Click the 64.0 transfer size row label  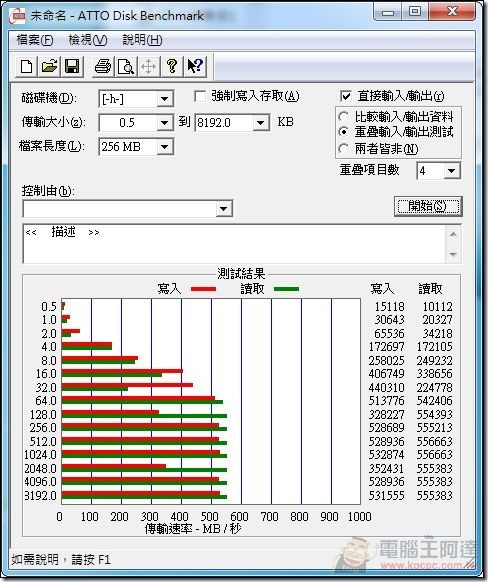coord(46,401)
